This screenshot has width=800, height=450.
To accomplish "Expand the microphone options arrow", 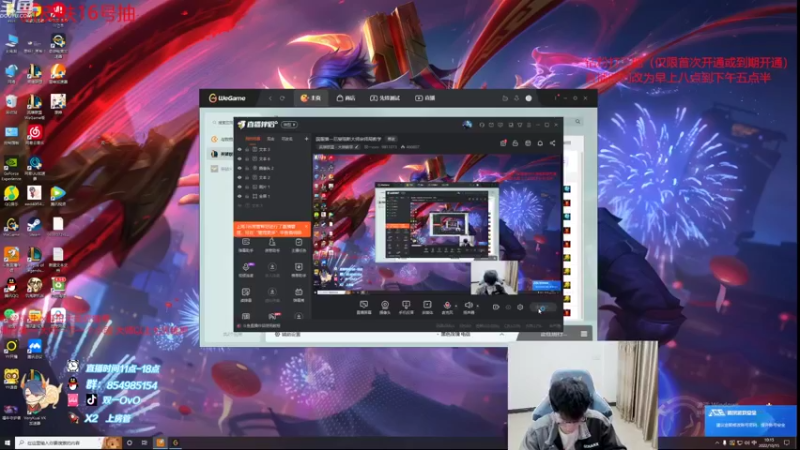I will coord(456,306).
